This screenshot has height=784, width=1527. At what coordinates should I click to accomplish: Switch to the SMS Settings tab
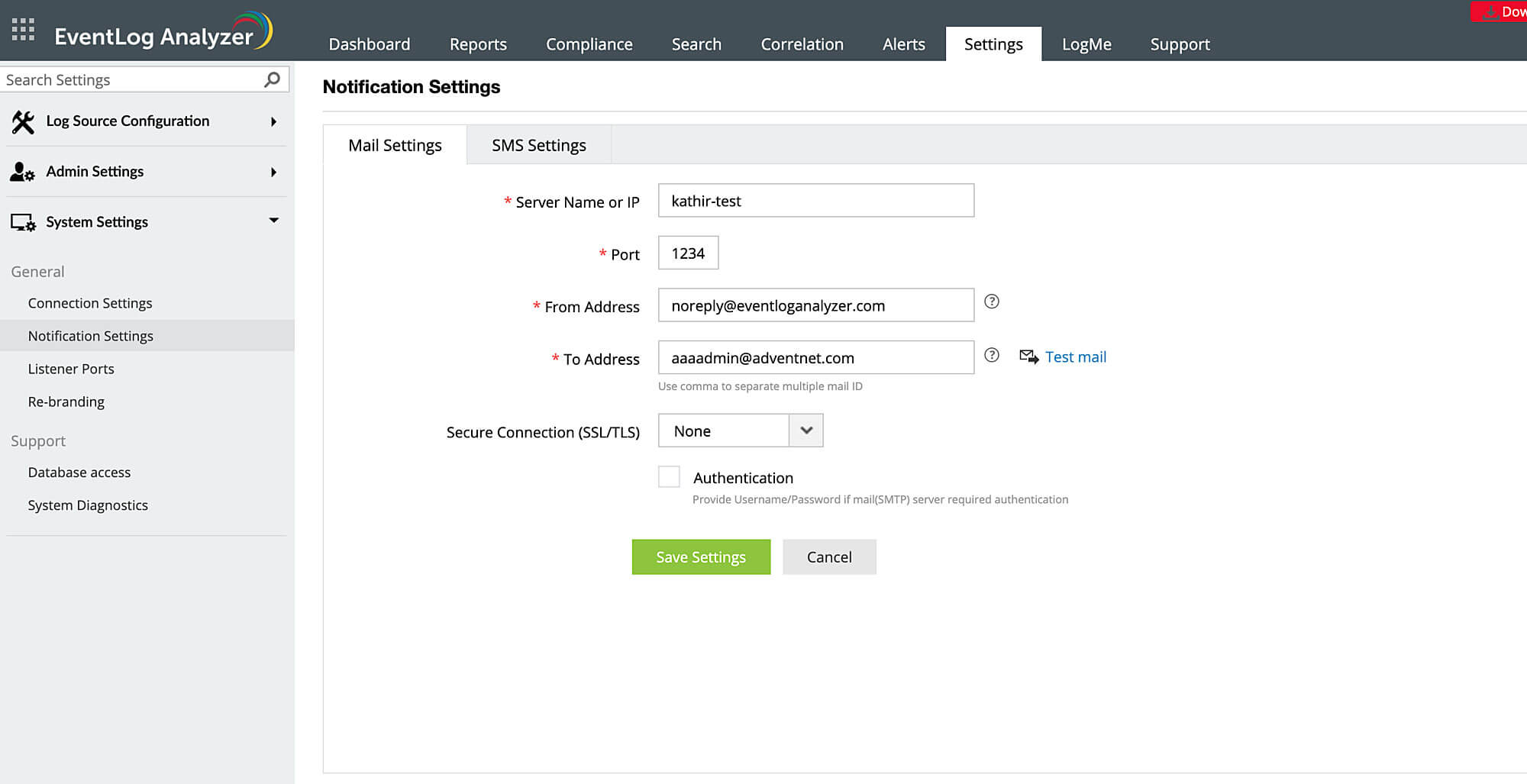(538, 145)
